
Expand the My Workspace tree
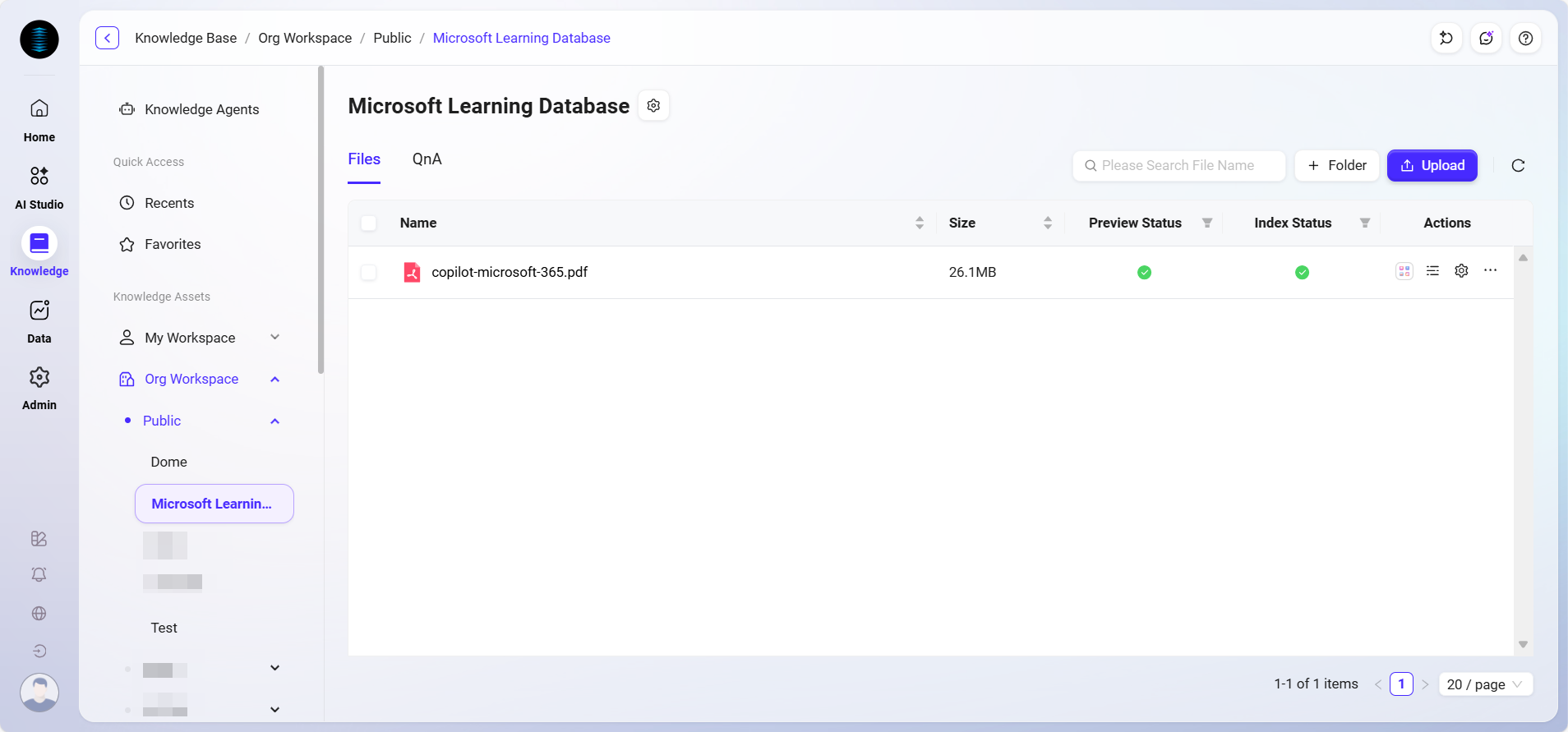[274, 338]
